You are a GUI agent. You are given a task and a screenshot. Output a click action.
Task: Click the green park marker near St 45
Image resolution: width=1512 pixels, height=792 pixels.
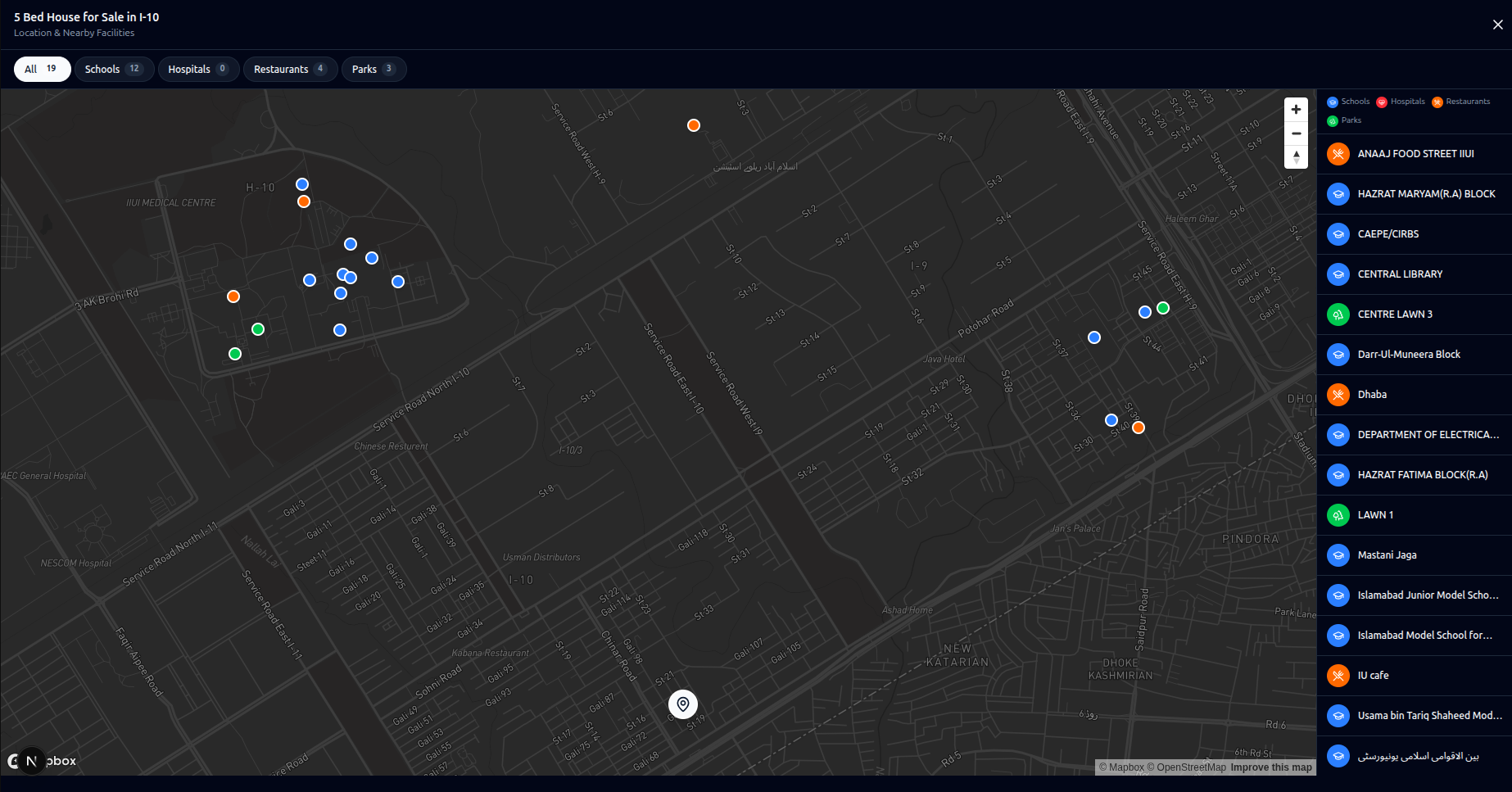pos(1163,308)
